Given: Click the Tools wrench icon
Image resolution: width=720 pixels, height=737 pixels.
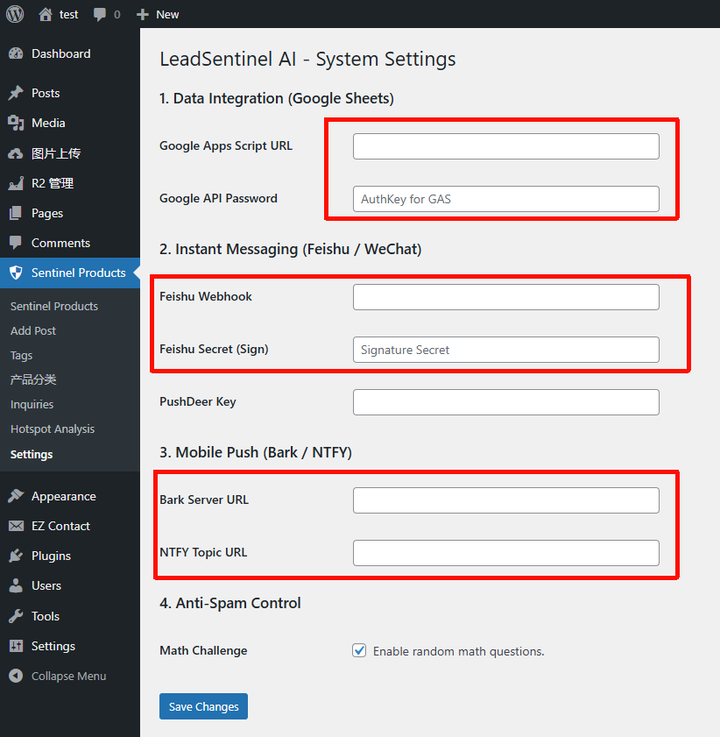Looking at the screenshot, I should pos(15,616).
